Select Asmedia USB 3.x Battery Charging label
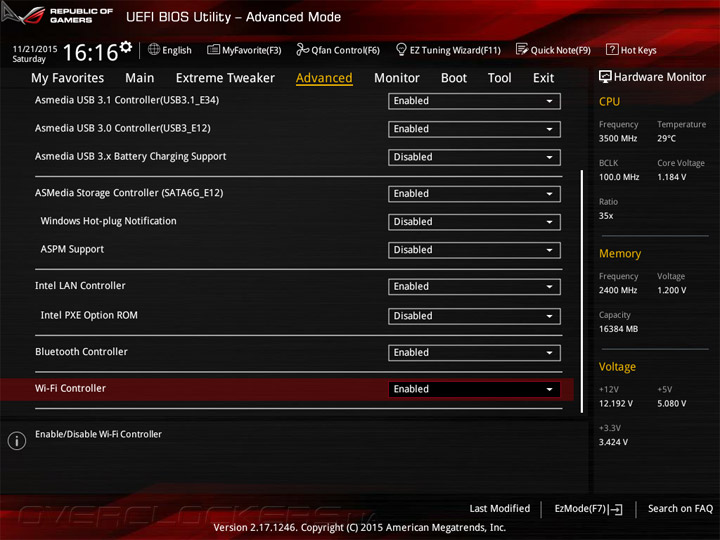This screenshot has width=720, height=540. pyautogui.click(x=130, y=157)
